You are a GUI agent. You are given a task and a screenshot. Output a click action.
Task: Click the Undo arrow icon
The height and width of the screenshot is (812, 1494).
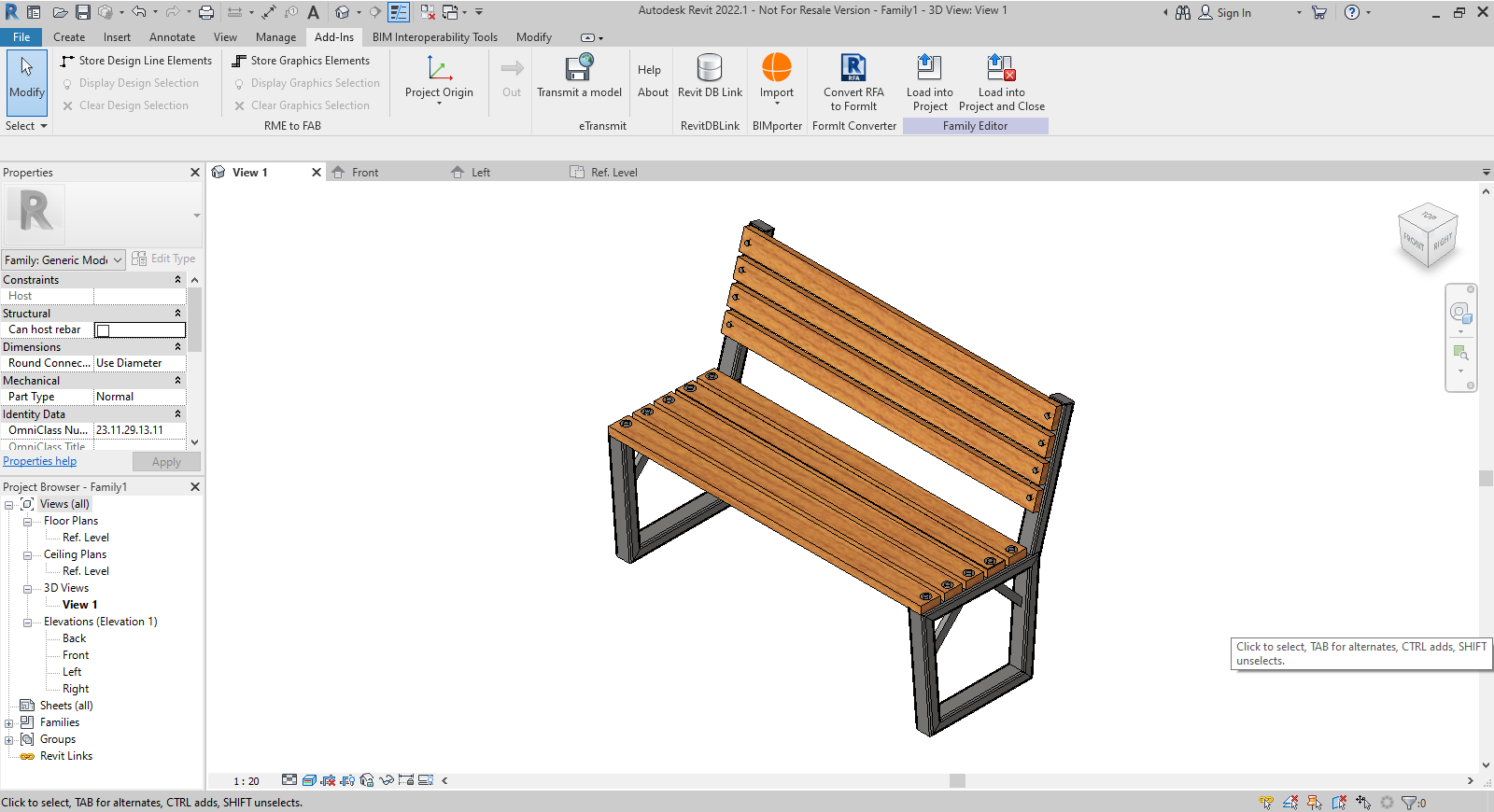click(138, 12)
